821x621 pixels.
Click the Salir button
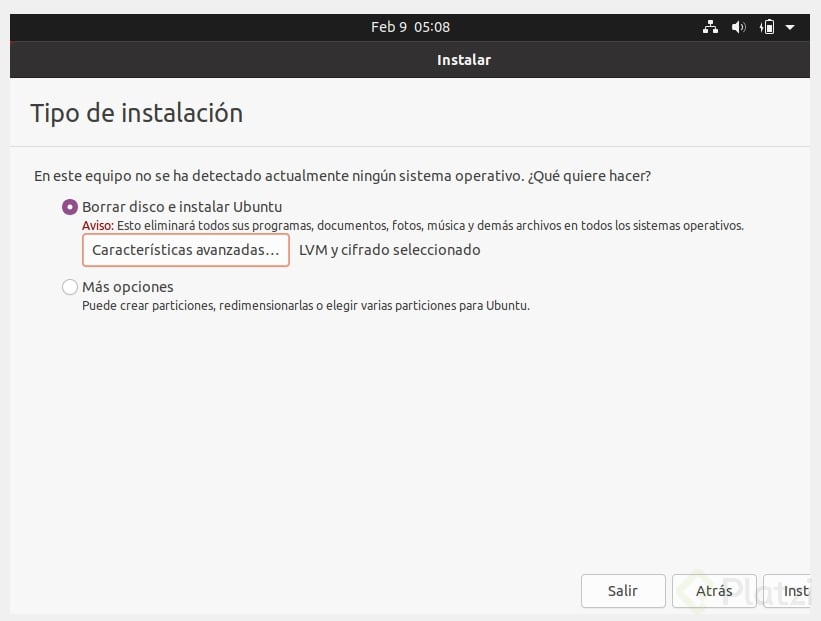click(x=623, y=591)
